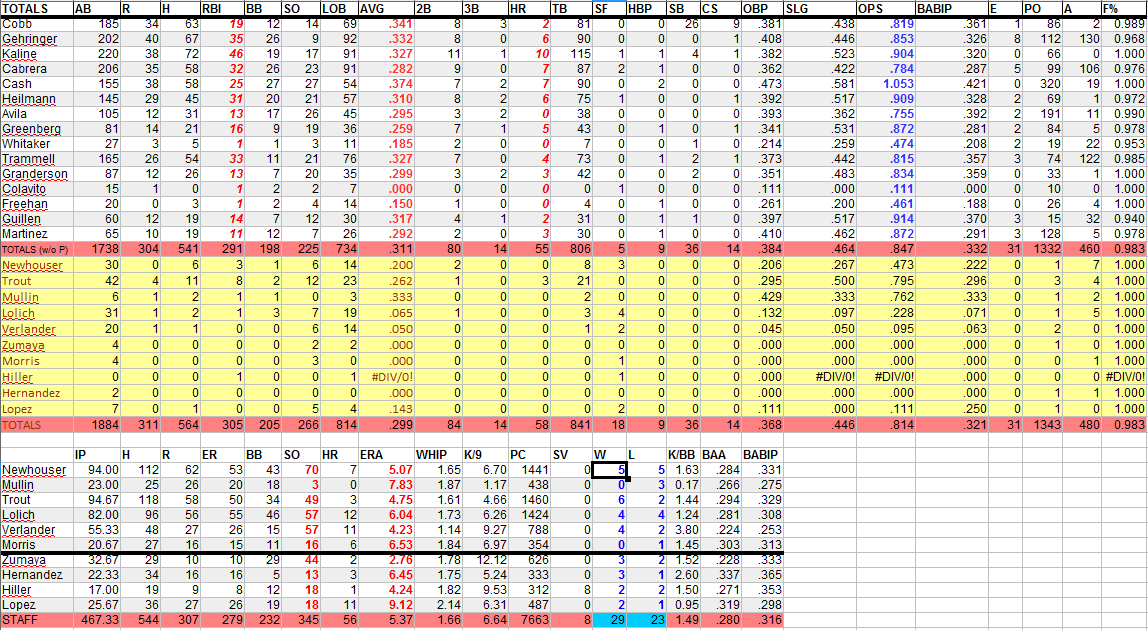Click Mullin's ERA value 7.83

[x=386, y=485]
